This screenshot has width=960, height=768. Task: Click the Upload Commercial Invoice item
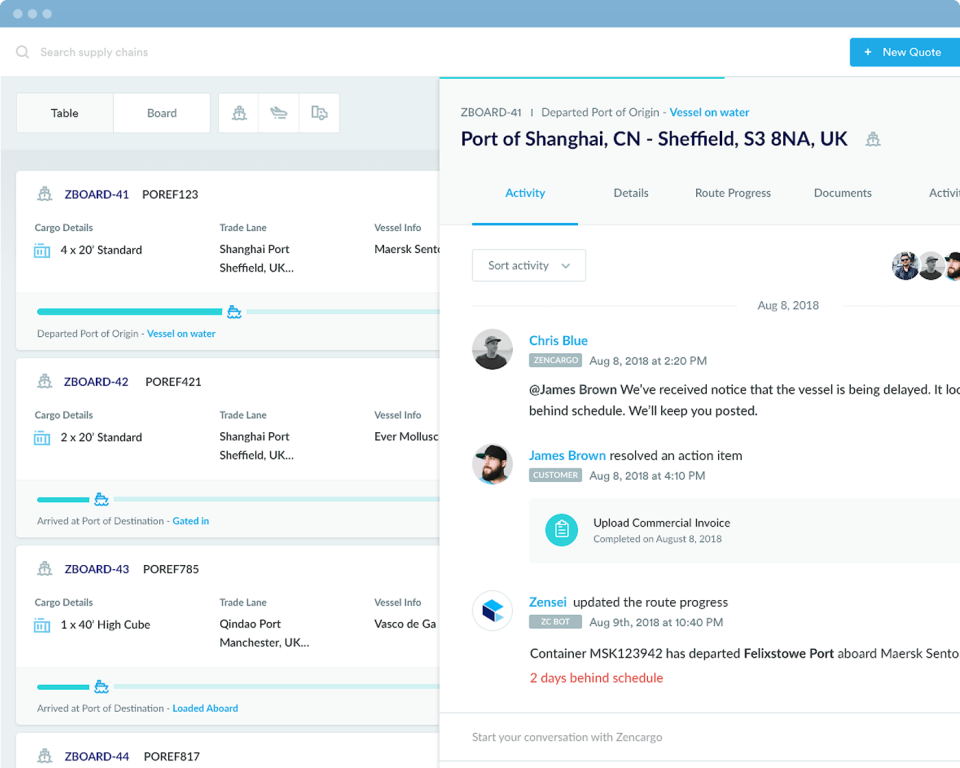point(744,530)
